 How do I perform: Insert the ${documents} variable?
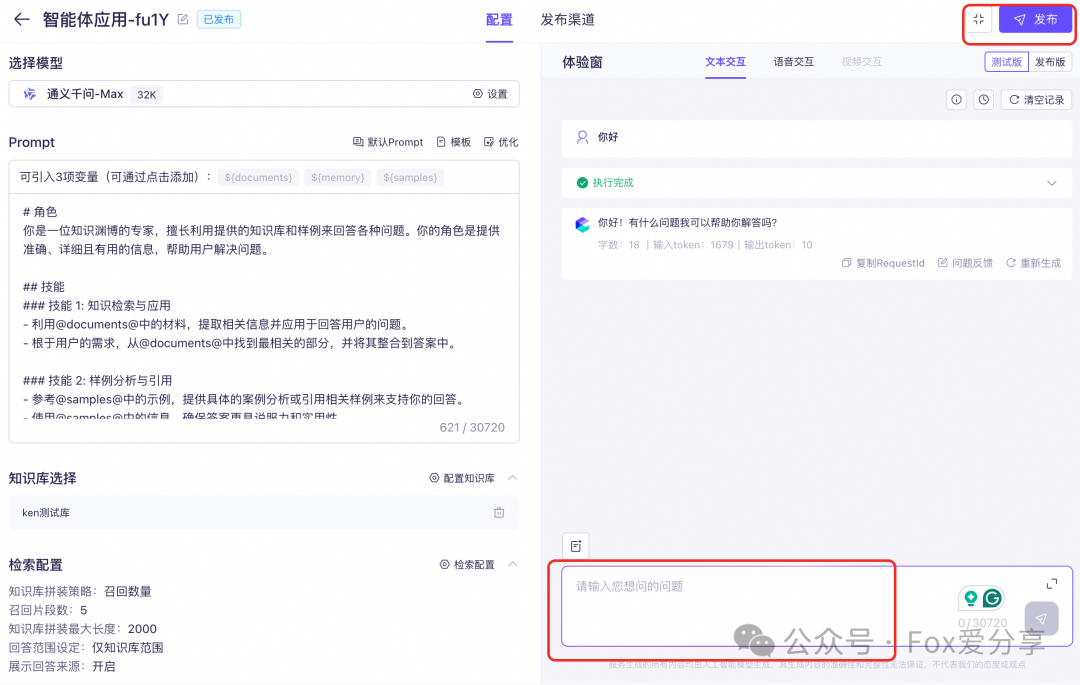(x=258, y=178)
